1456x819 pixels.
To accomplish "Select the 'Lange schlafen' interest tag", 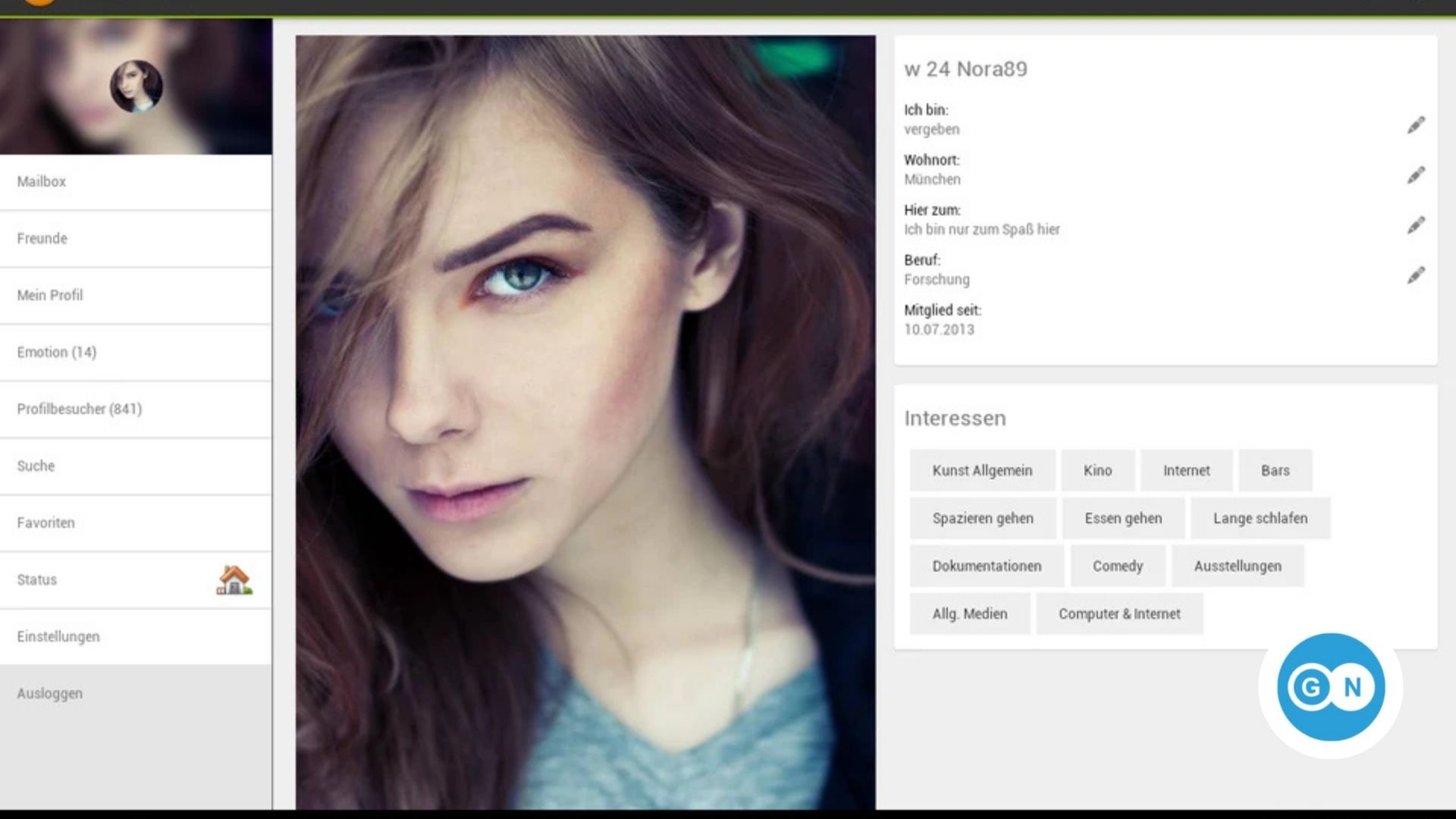I will pos(1260,519).
